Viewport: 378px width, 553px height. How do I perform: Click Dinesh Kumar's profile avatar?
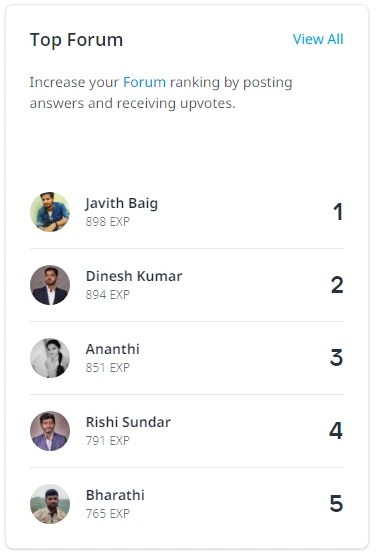click(50, 285)
